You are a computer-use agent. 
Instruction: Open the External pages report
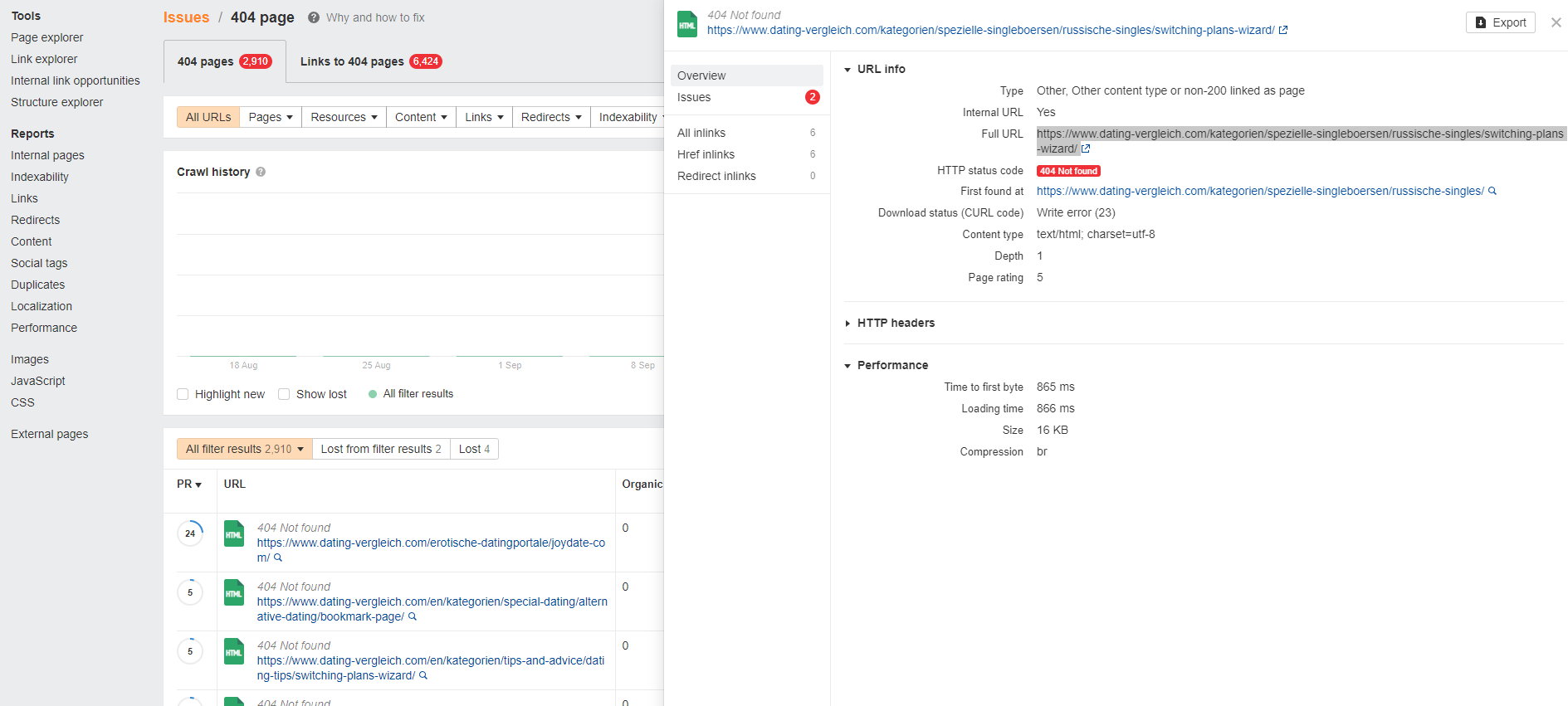(49, 434)
